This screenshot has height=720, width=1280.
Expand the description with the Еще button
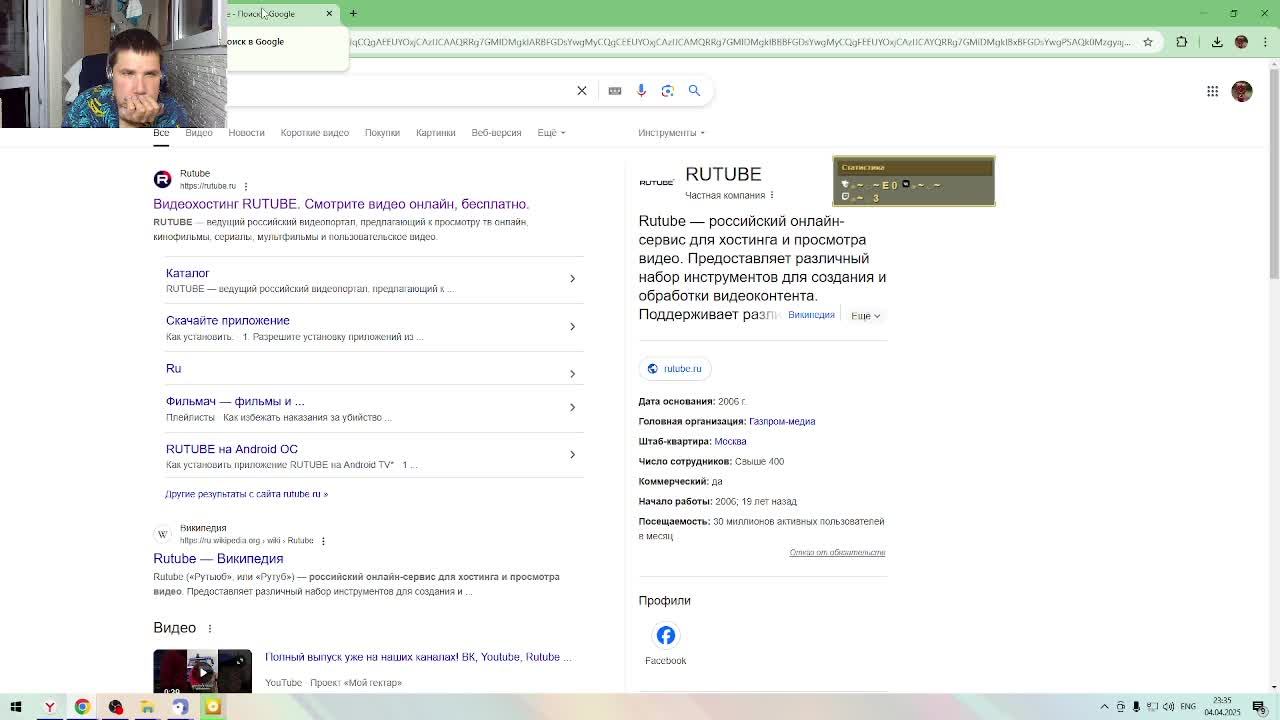tap(865, 316)
